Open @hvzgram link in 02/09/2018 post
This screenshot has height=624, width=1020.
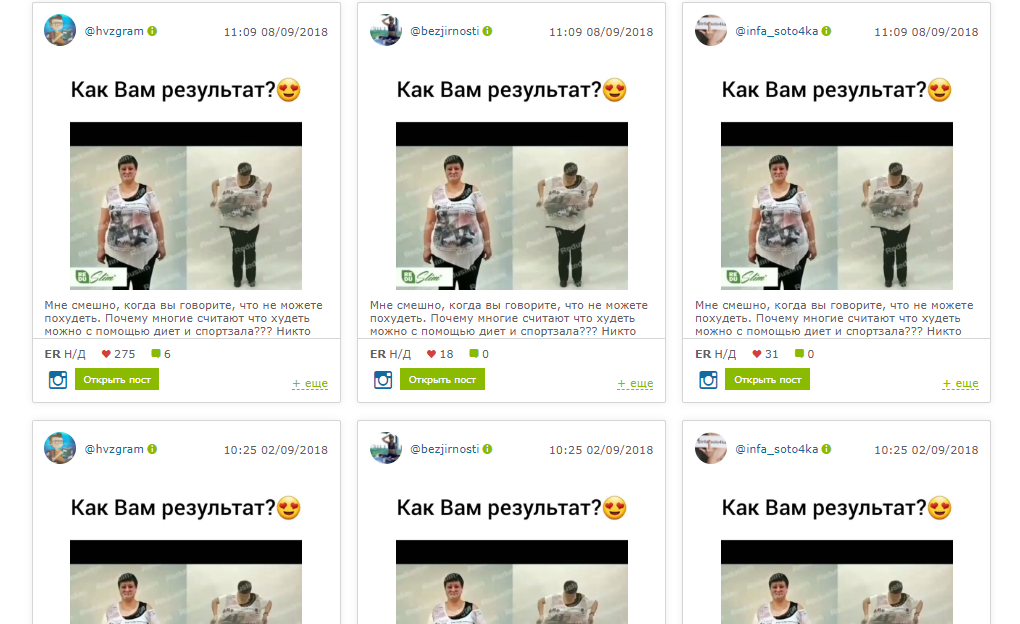[x=114, y=449]
